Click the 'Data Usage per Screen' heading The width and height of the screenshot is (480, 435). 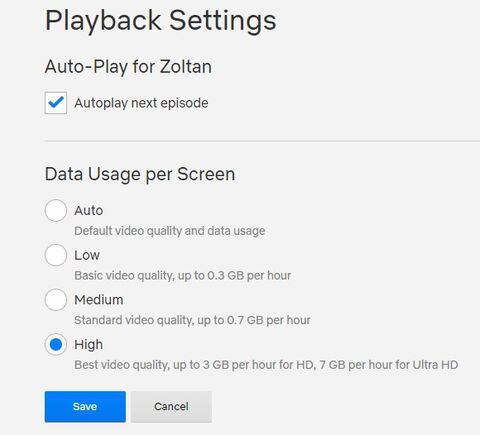(x=140, y=174)
